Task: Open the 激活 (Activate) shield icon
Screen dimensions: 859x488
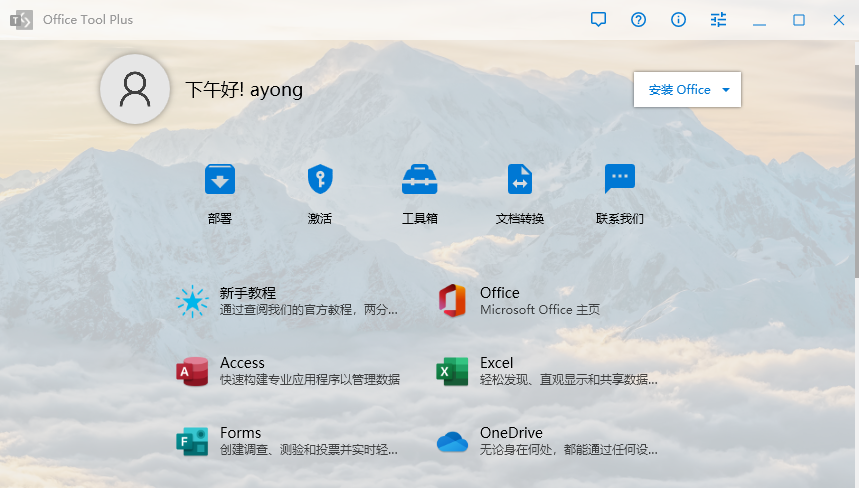Action: pyautogui.click(x=320, y=179)
